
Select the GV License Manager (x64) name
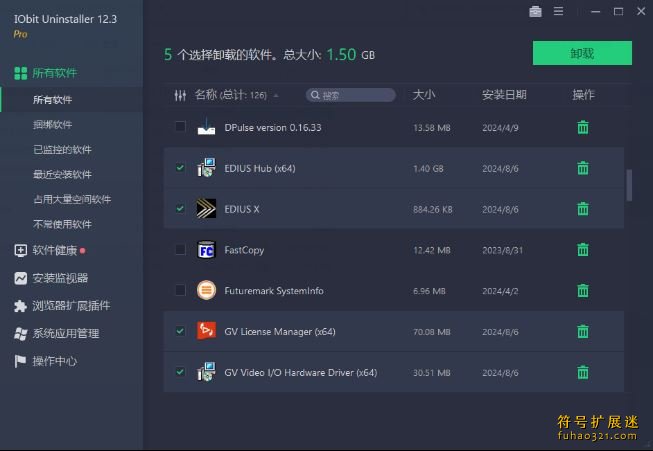280,331
